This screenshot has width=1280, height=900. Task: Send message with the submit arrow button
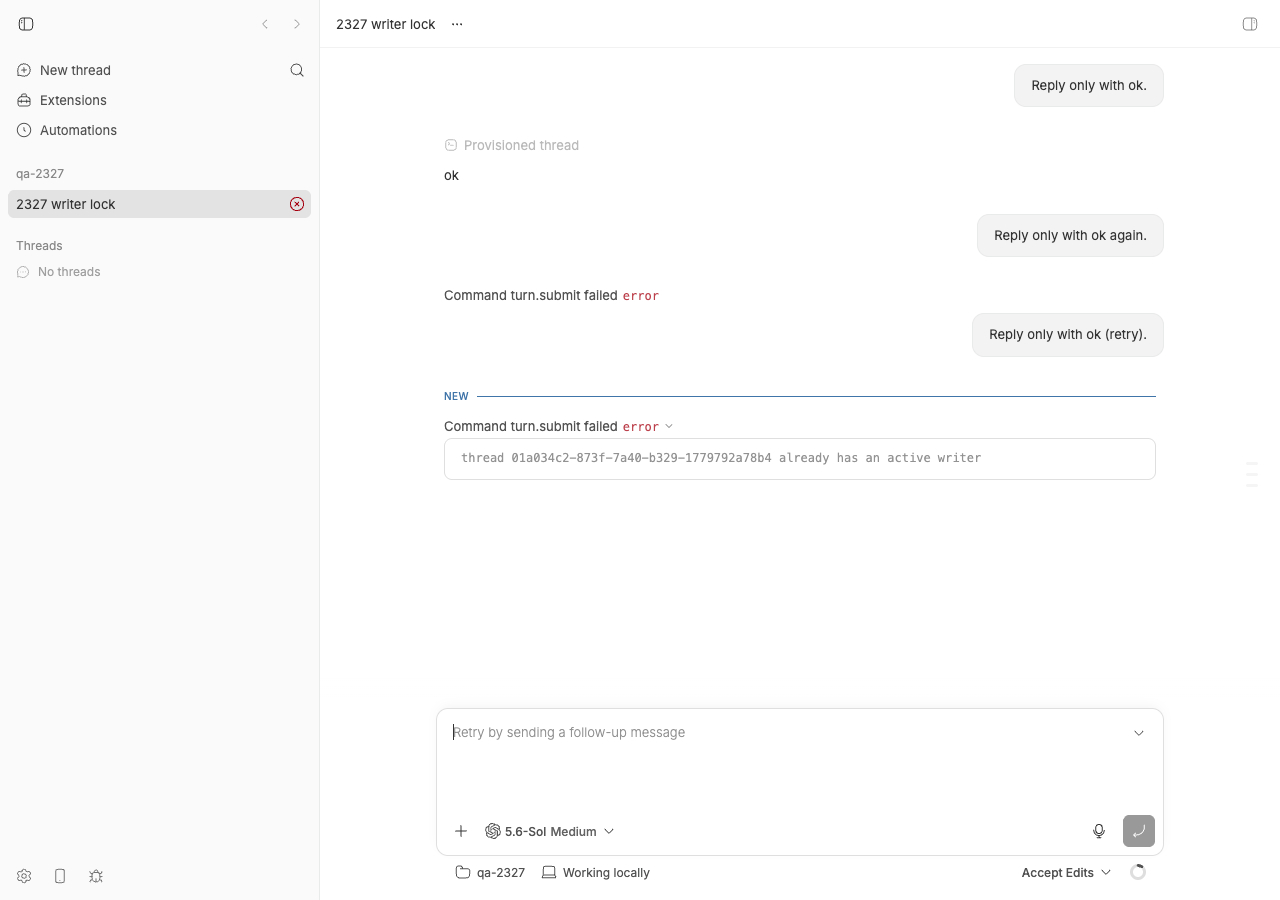click(1139, 831)
